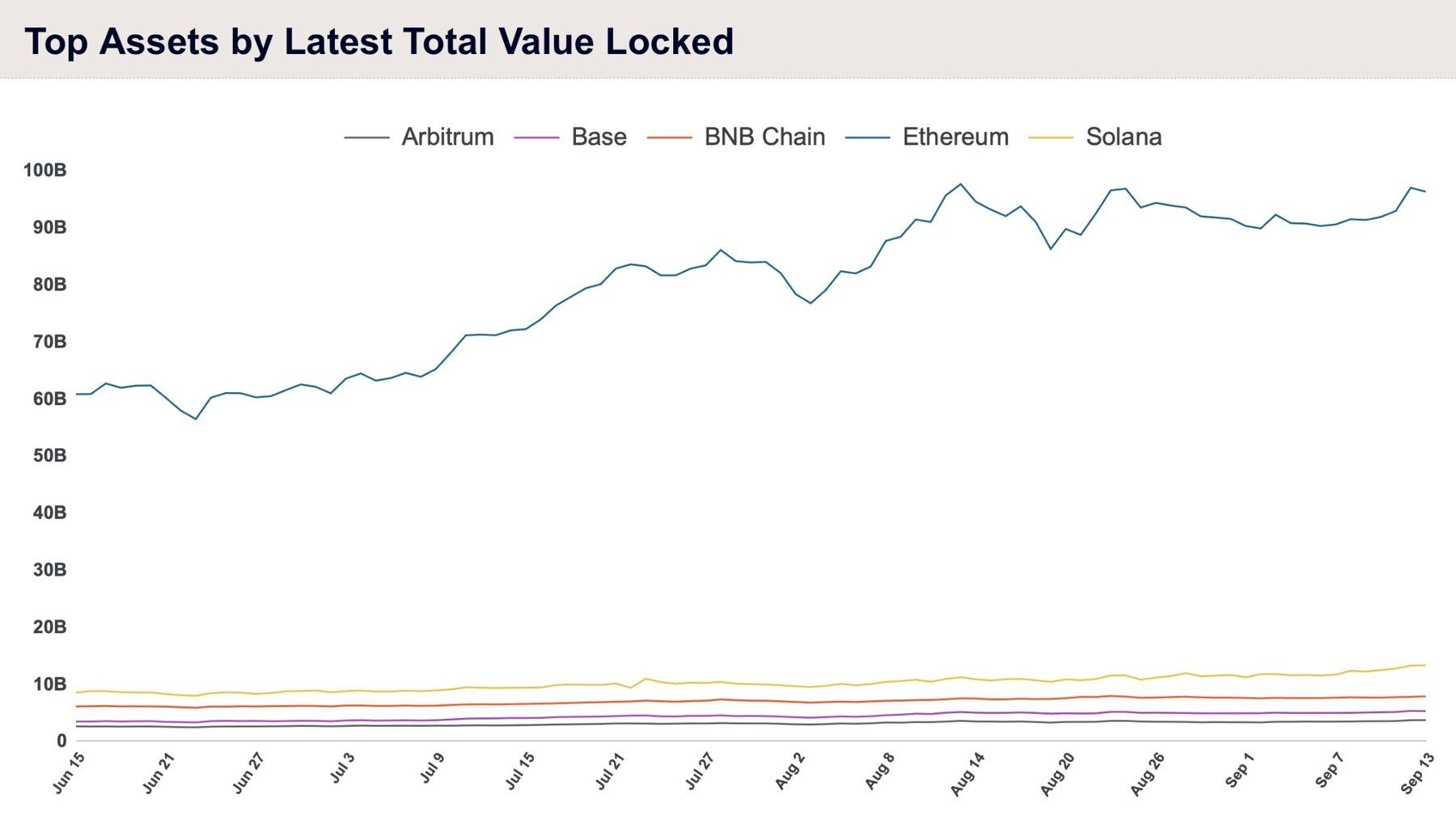Viewport: 1456px width, 820px height.
Task: Click the 50B y-axis label
Action: click(x=50, y=456)
